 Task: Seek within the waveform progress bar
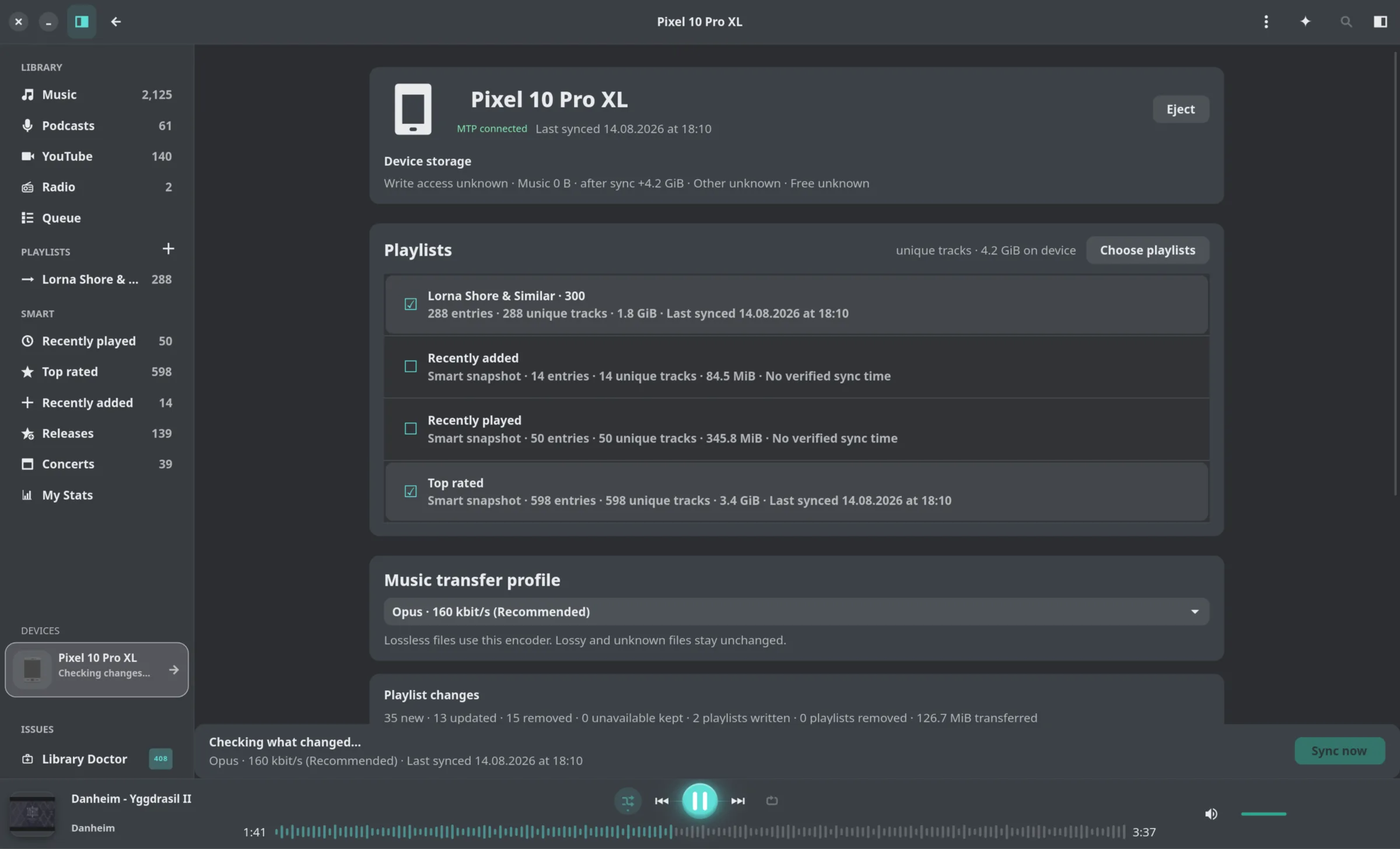pos(699,832)
